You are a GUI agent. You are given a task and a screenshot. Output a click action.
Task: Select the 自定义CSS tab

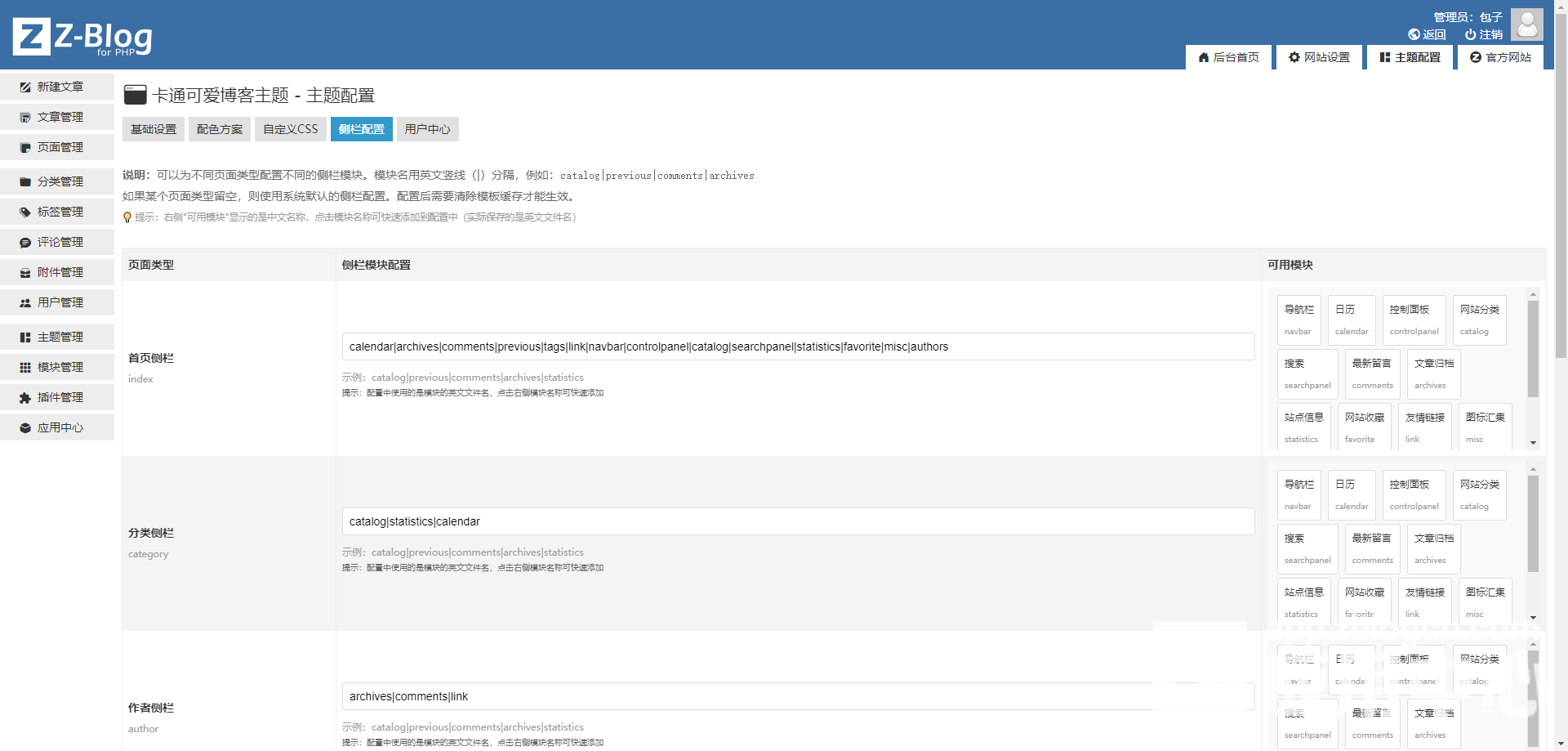[290, 129]
